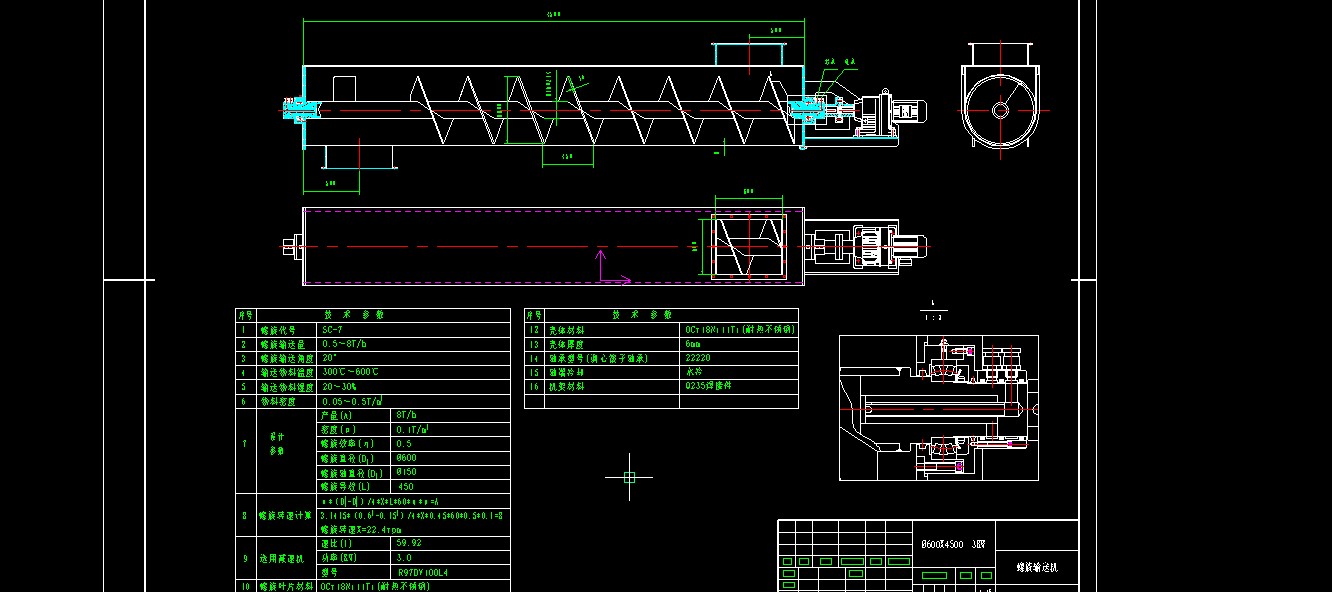This screenshot has width=1332, height=592.
Task: Click the bearing detail view at scale 1:2
Action: pos(938,408)
